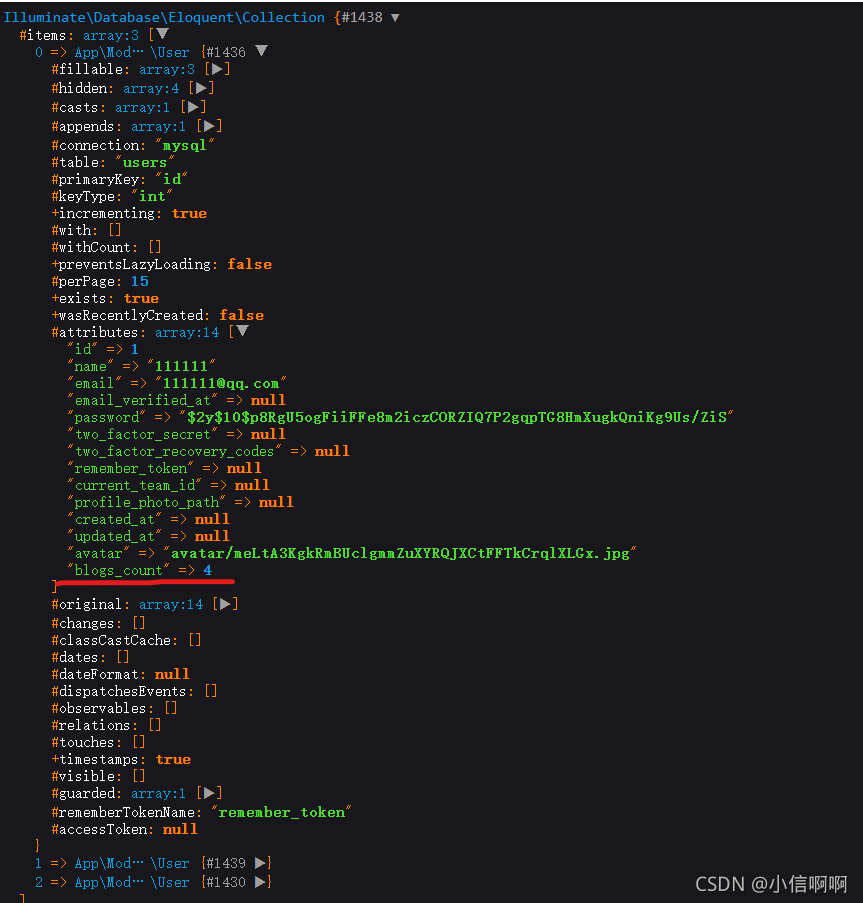Click the created_at null value
This screenshot has height=903, width=863.
[x=212, y=519]
